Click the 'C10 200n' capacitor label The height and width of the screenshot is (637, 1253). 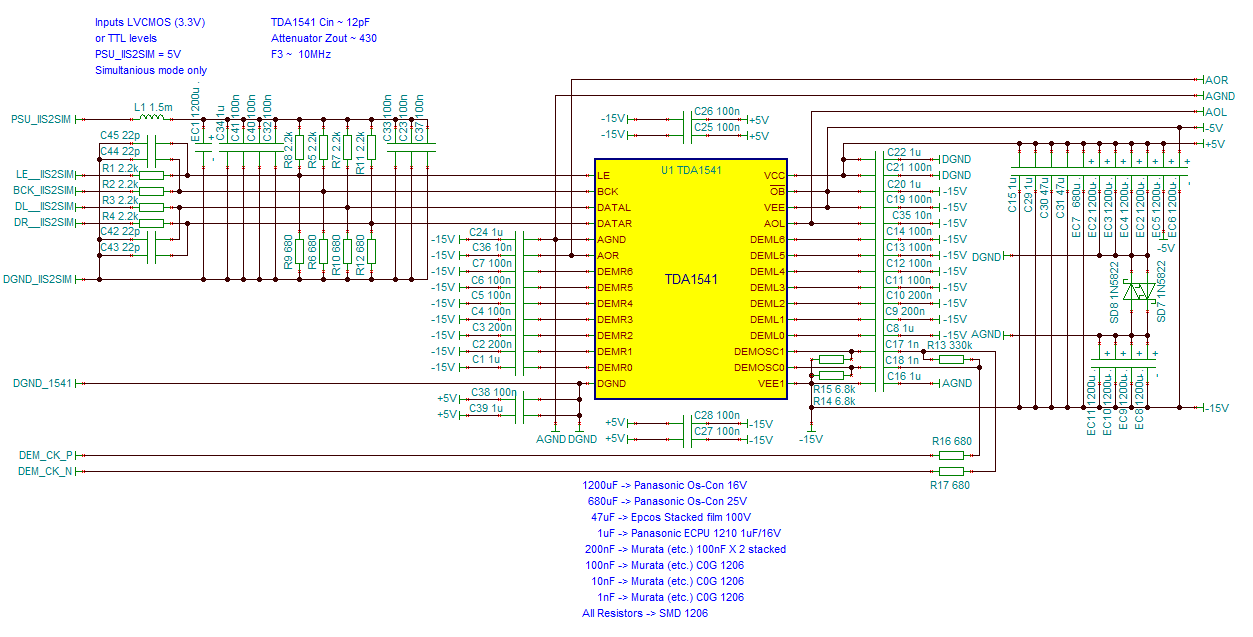click(908, 295)
